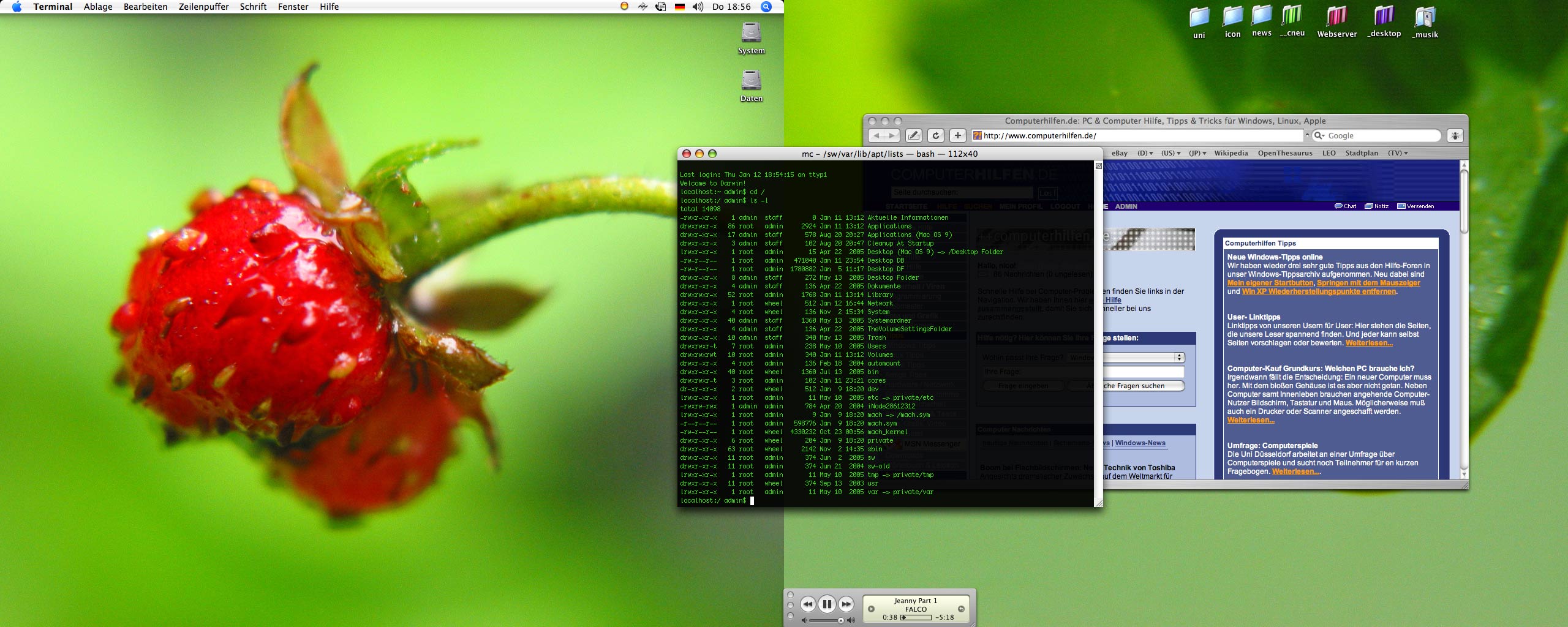The height and width of the screenshot is (627, 1568).
Task: Reload the page in Safari
Action: [x=935, y=135]
